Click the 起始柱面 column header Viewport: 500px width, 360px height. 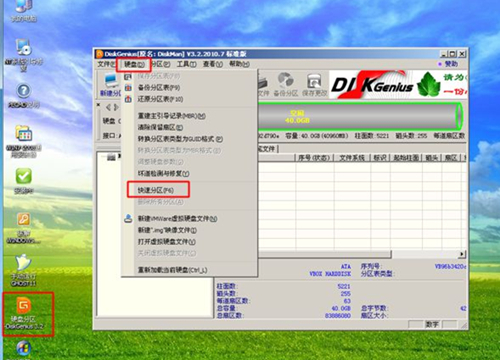[x=406, y=158]
